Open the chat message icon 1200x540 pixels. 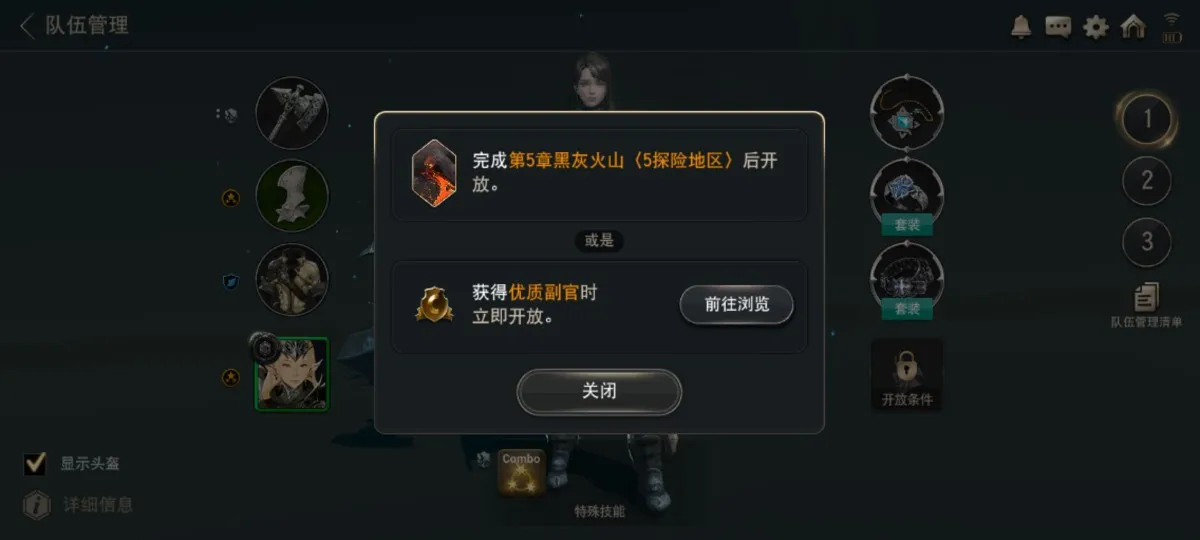(1058, 27)
